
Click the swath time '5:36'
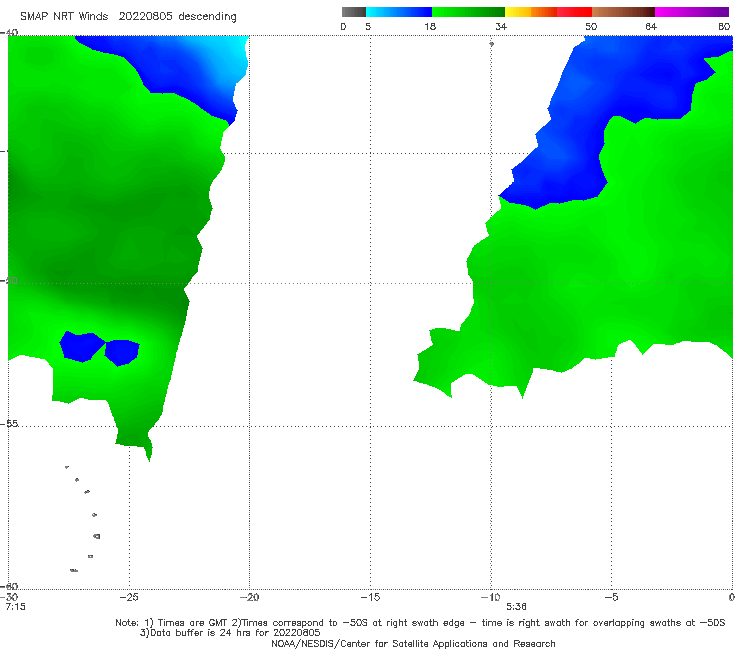[516, 607]
